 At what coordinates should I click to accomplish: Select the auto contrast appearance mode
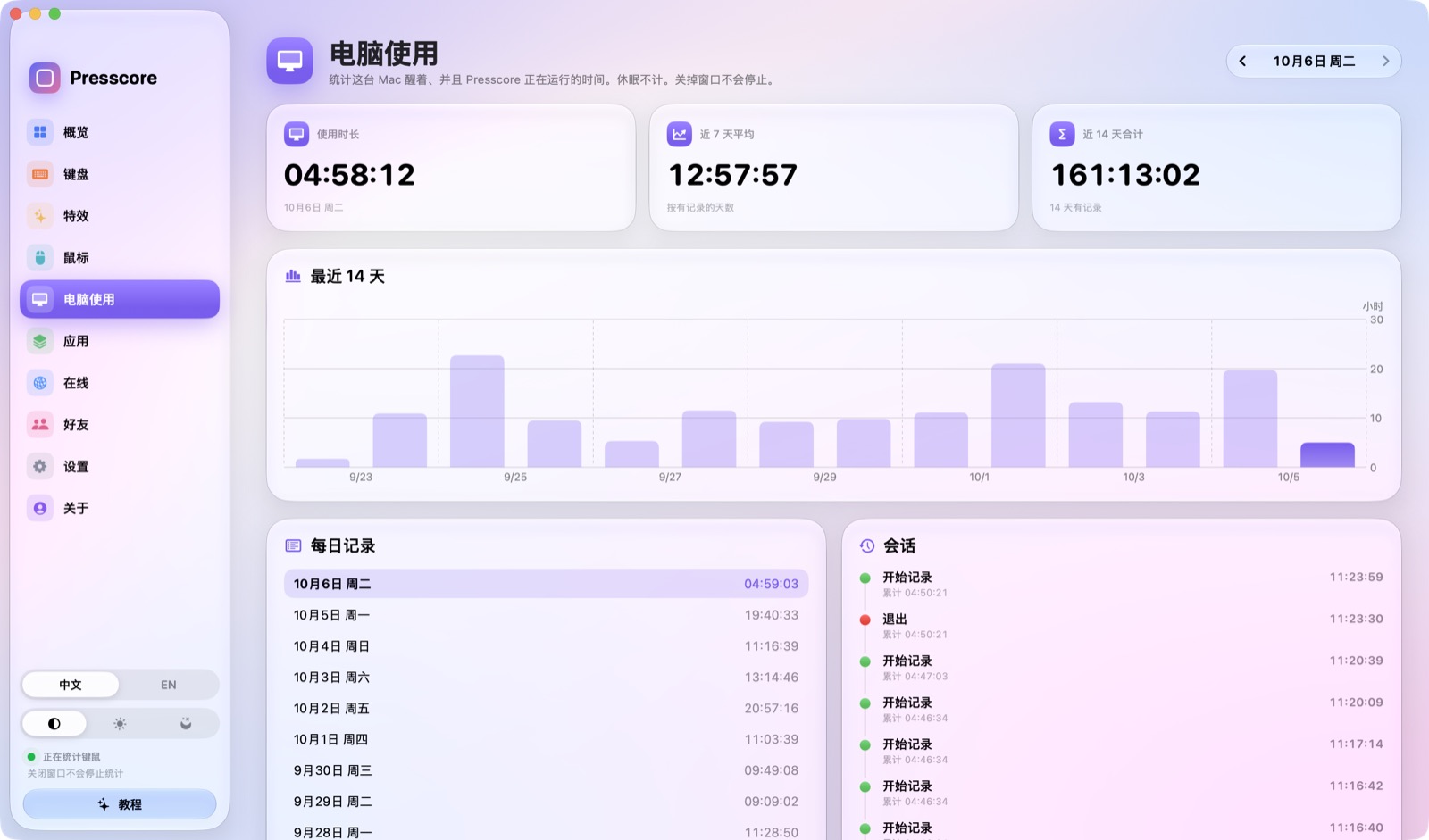pyautogui.click(x=54, y=724)
